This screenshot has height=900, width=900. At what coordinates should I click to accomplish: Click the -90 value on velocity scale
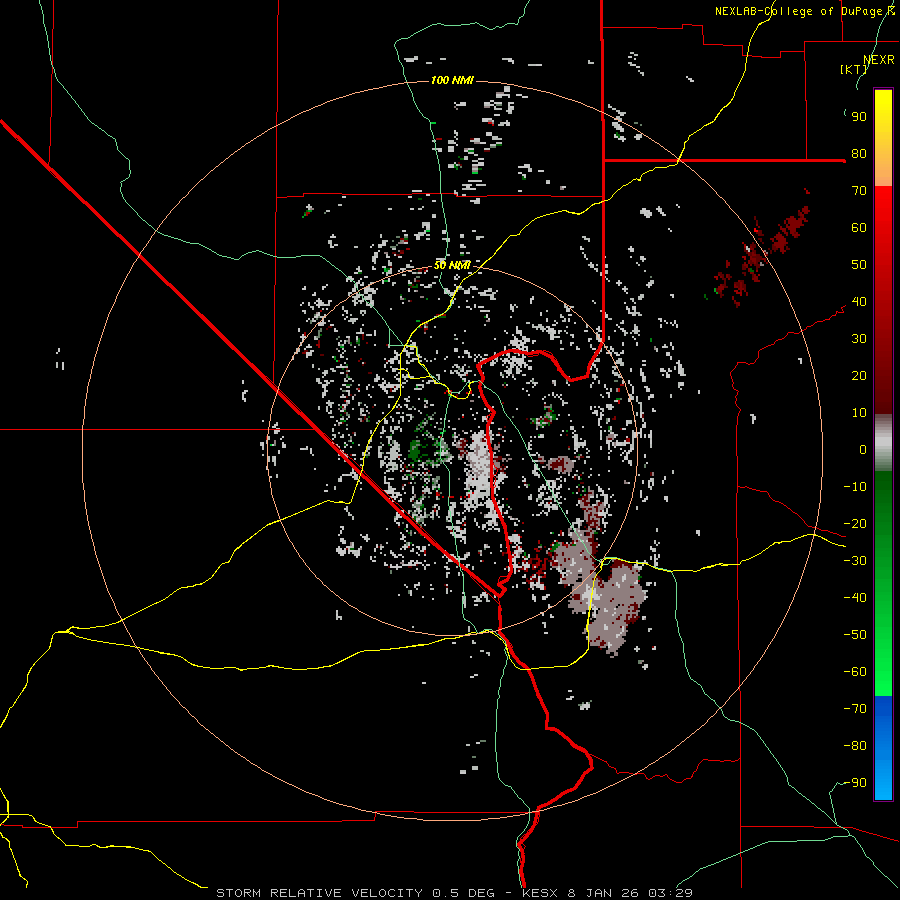855,783
